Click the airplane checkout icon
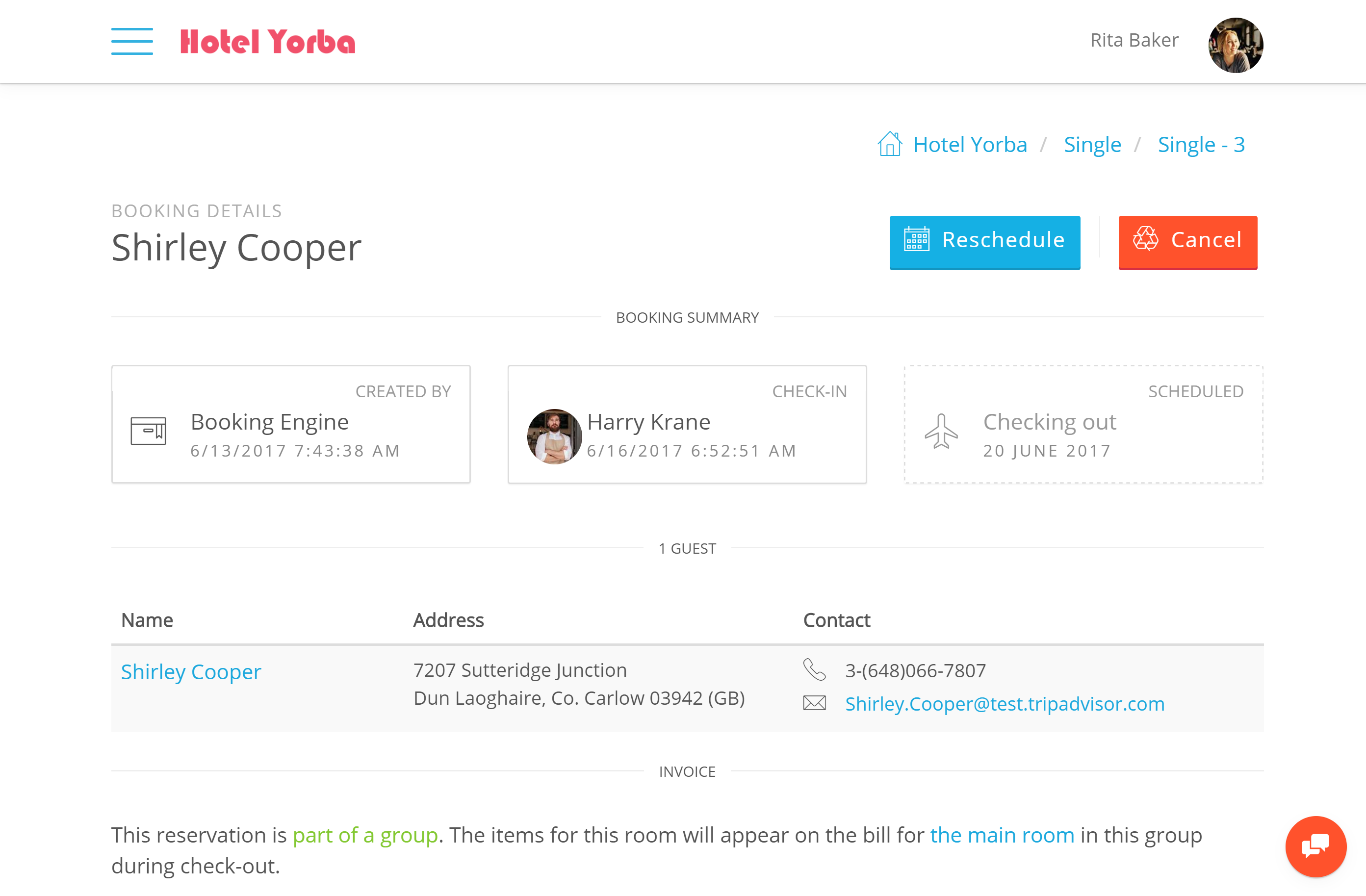Screen dimensions: 1366x896 pos(941,431)
